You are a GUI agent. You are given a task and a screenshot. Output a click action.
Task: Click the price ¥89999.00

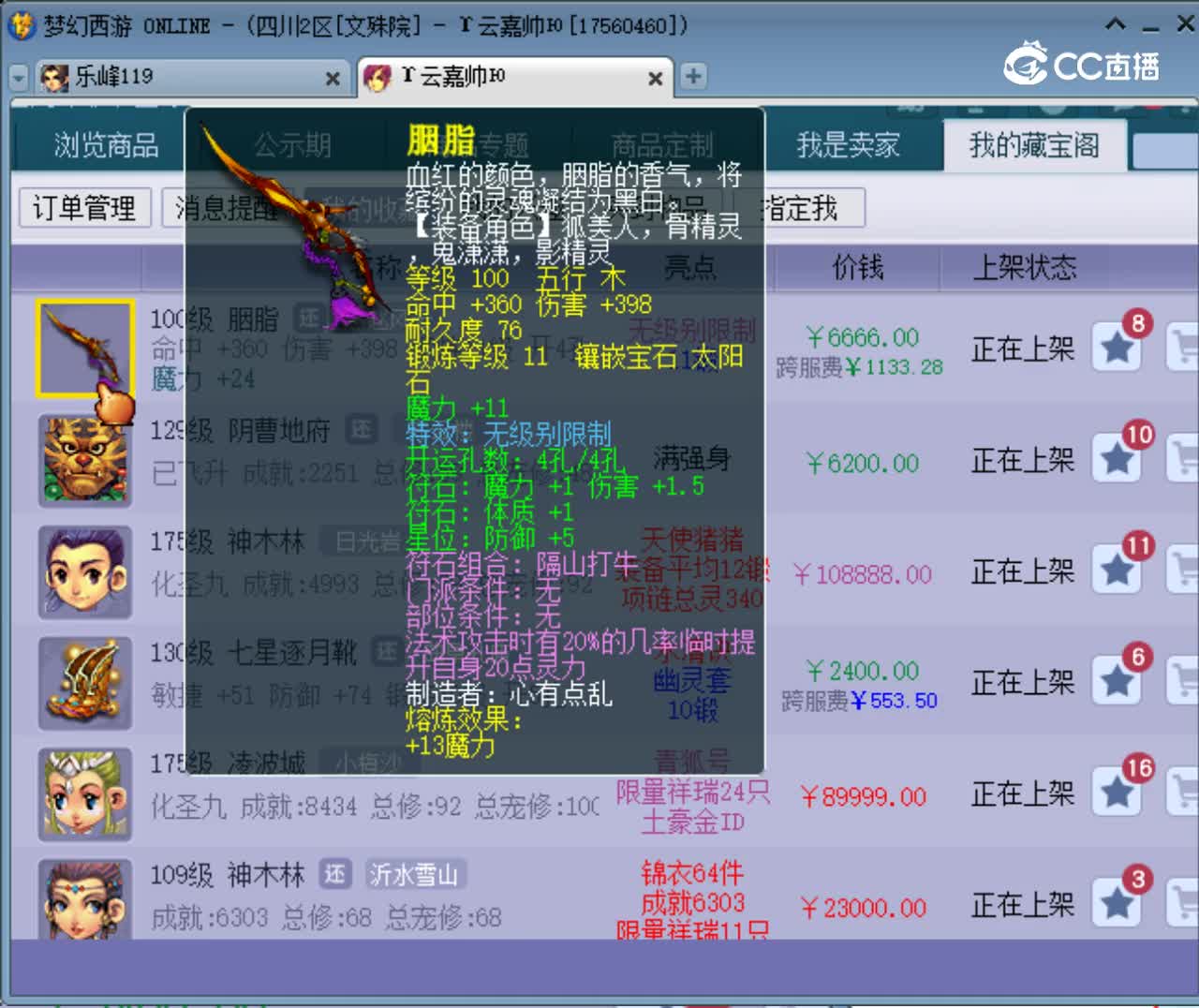coord(862,797)
